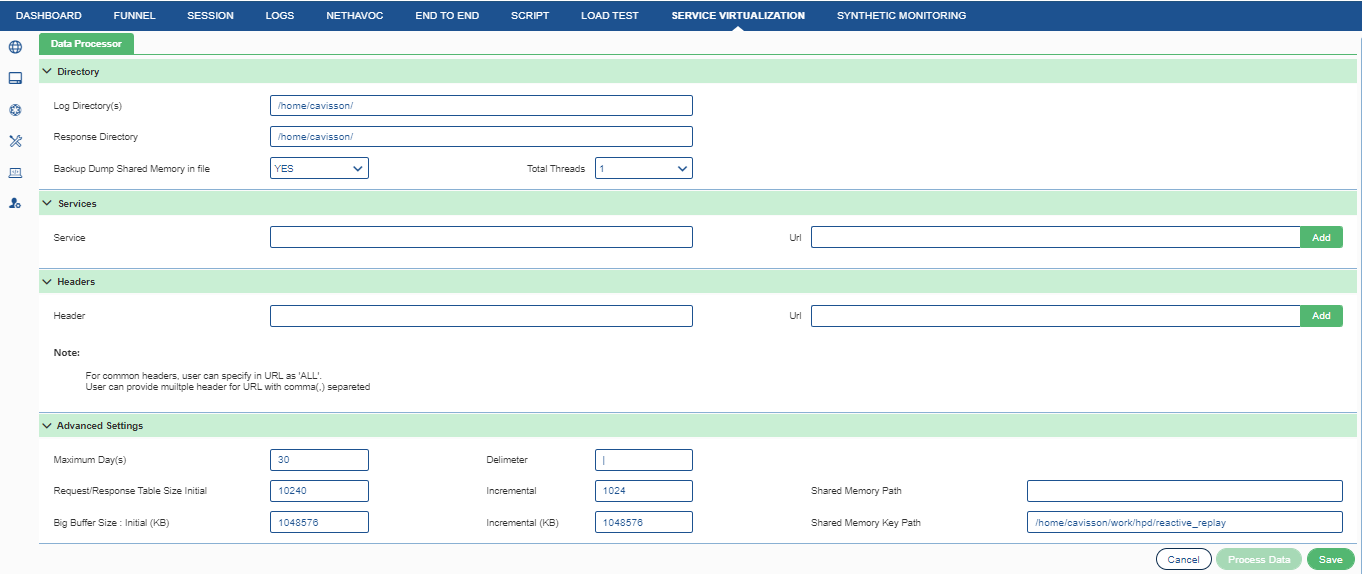
Task: Focus the Log Directory(s) input field
Action: point(481,106)
